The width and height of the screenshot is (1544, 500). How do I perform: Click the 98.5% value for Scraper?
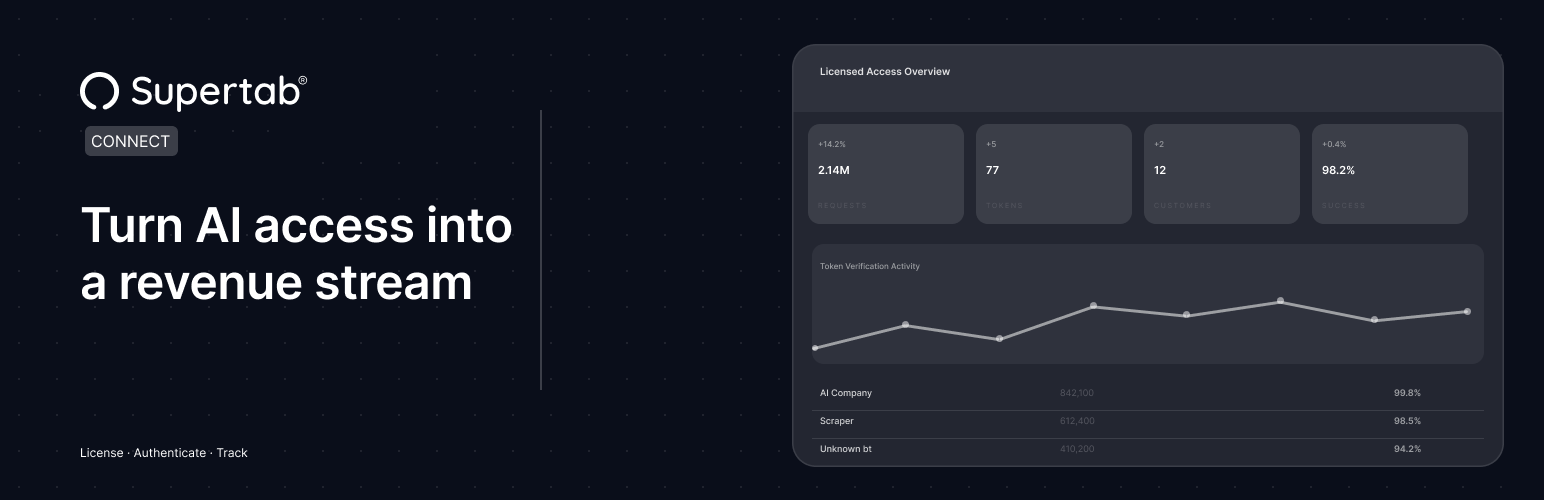1407,421
